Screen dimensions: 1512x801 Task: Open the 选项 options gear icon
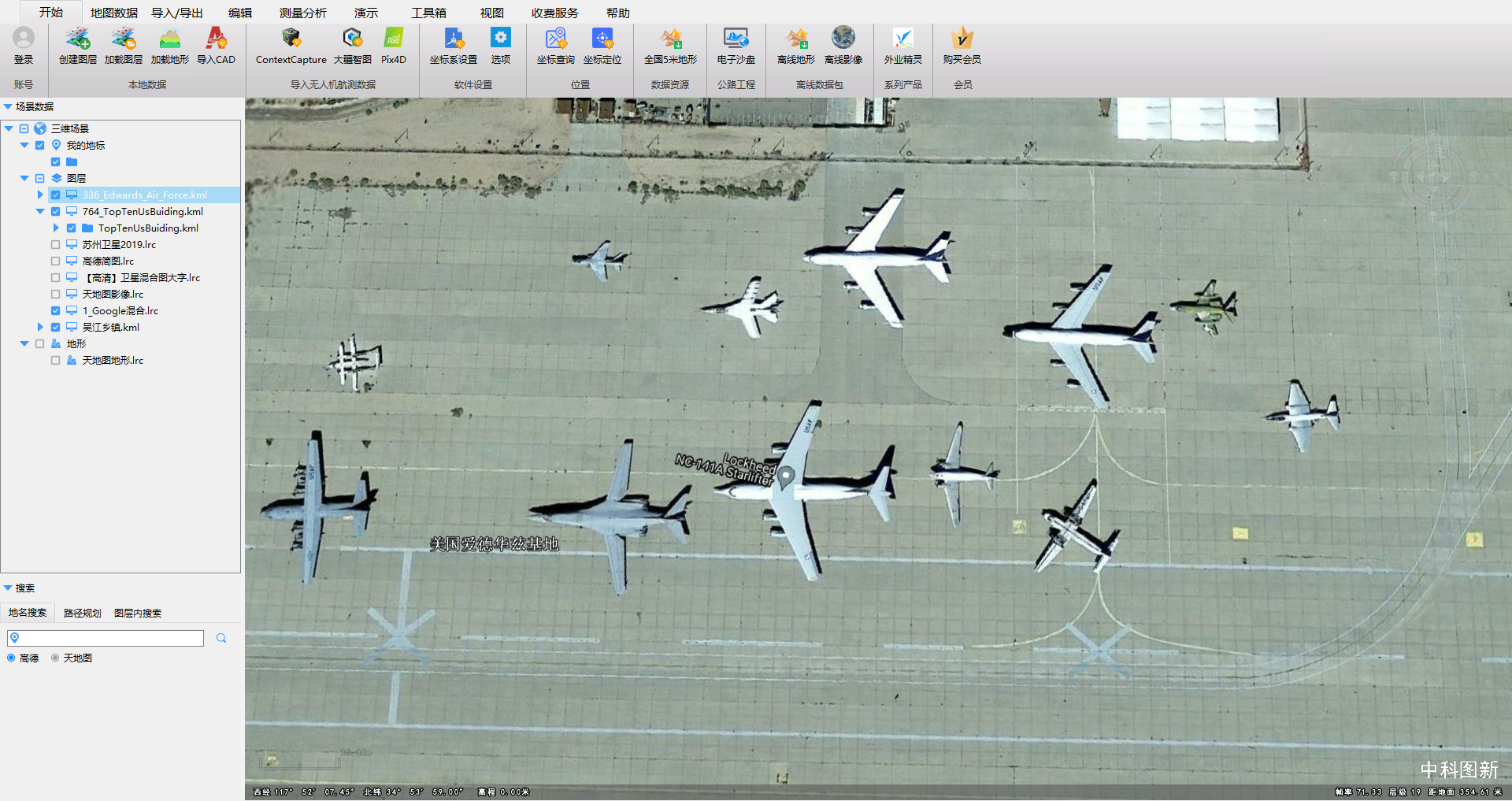(x=501, y=38)
